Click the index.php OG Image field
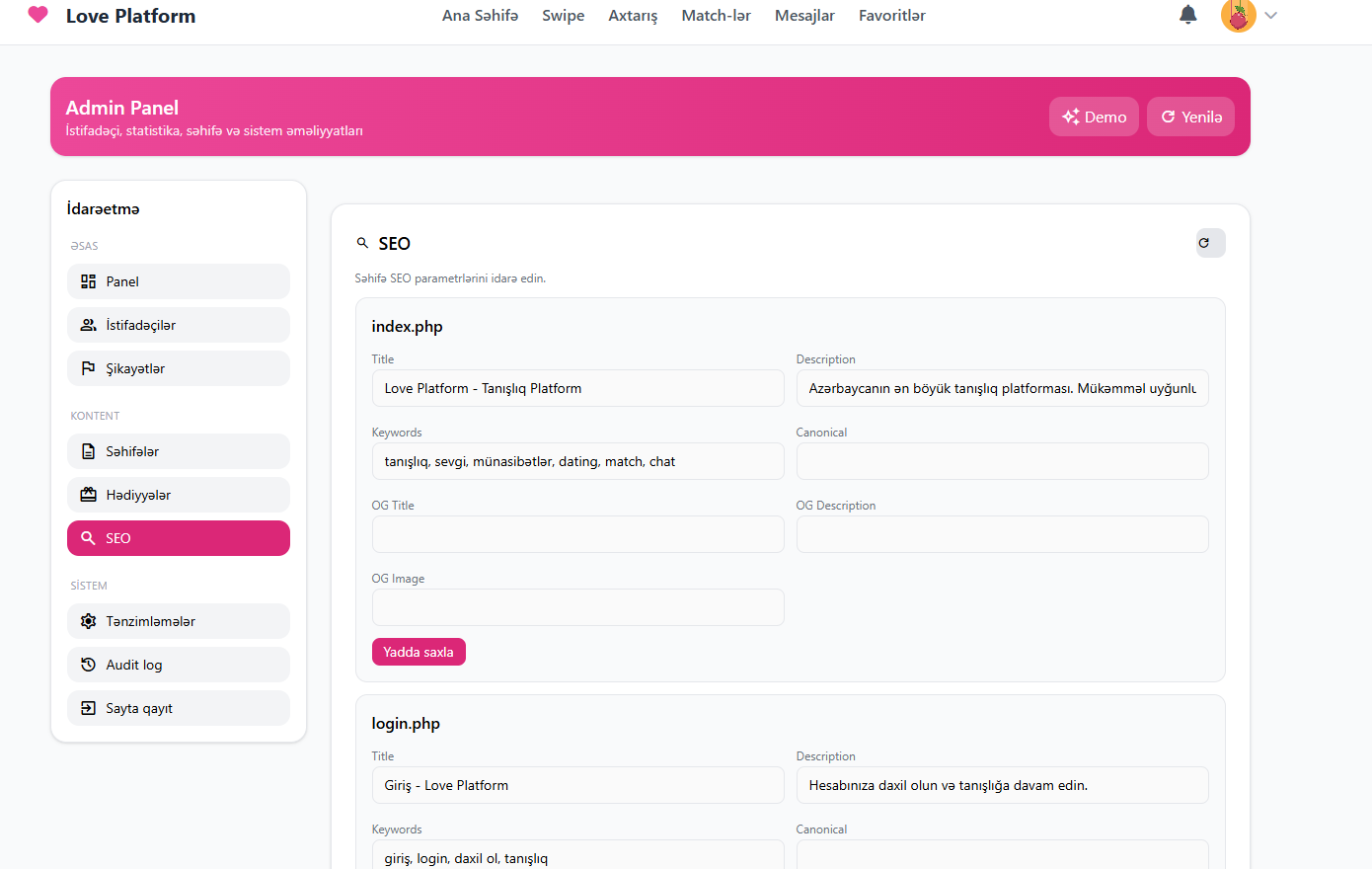Image resolution: width=1372 pixels, height=869 pixels. click(x=577, y=607)
